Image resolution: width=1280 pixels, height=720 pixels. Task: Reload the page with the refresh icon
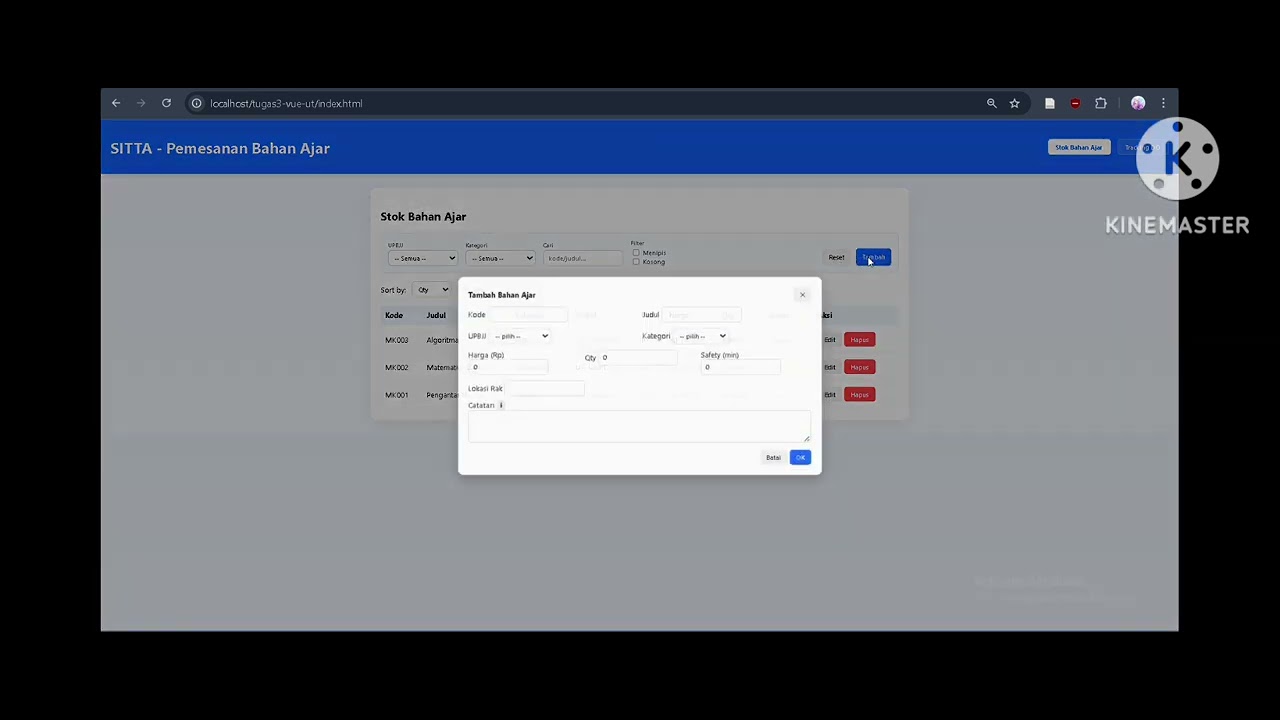(166, 103)
